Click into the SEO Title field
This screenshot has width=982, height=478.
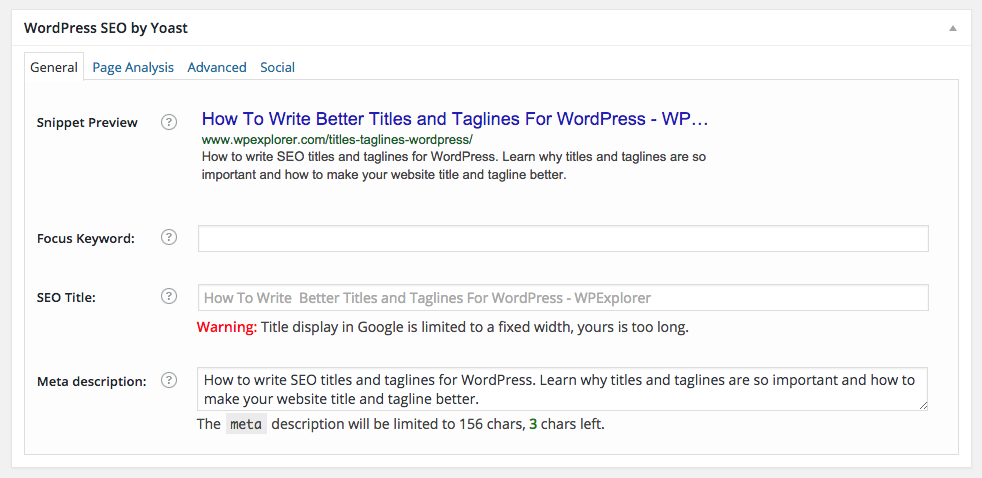click(x=563, y=298)
